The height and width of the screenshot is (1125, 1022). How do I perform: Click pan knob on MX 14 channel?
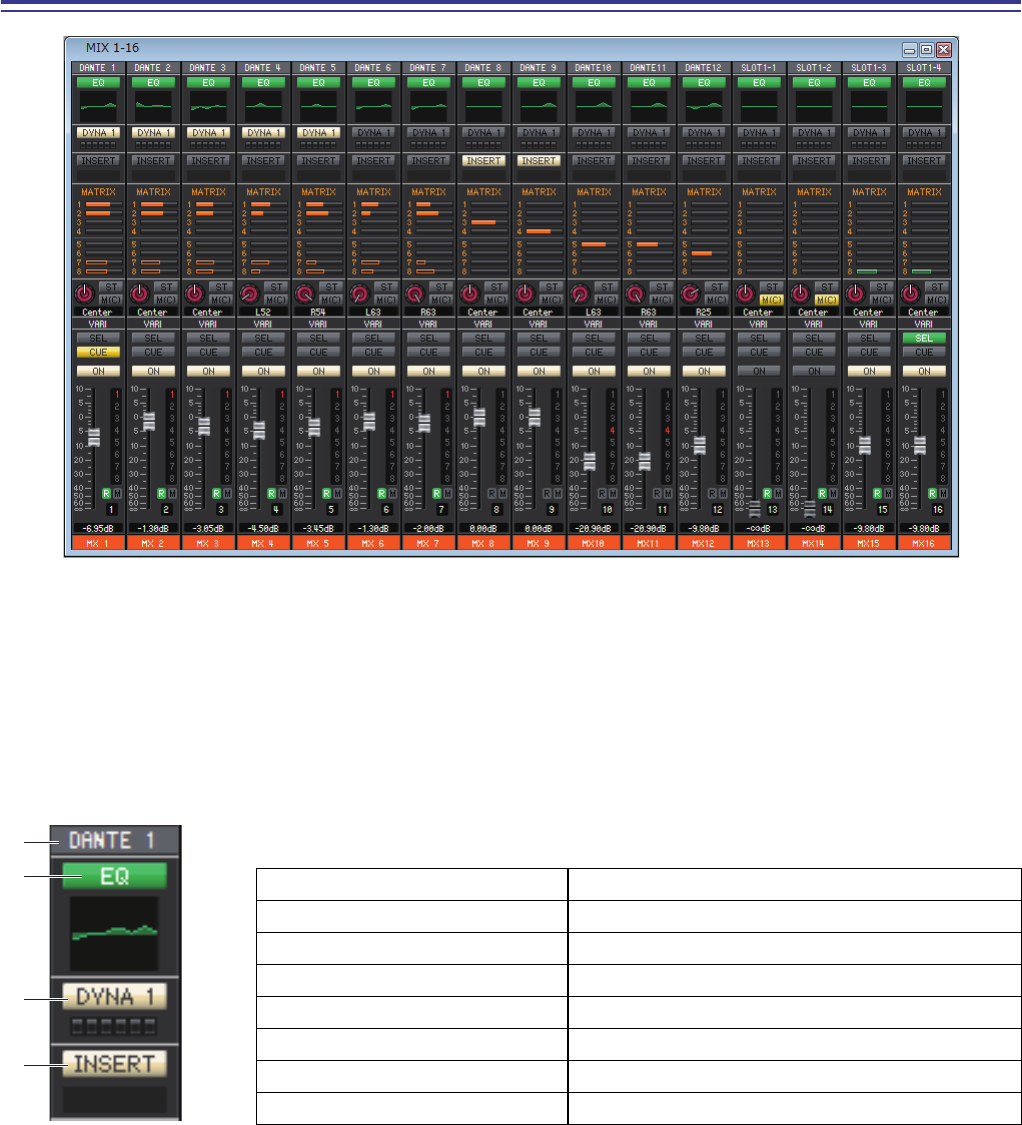(800, 293)
